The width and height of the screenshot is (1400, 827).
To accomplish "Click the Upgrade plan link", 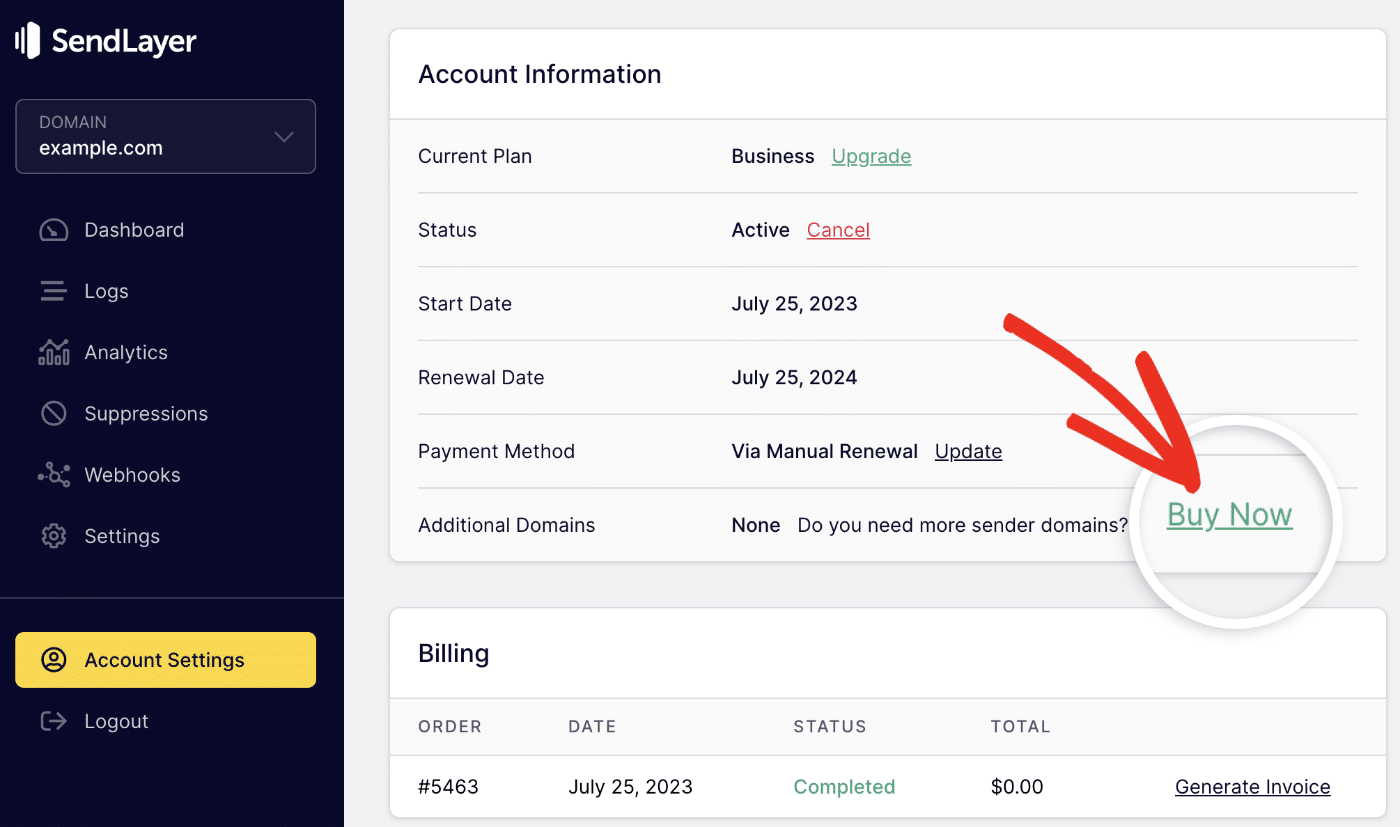I will [871, 156].
